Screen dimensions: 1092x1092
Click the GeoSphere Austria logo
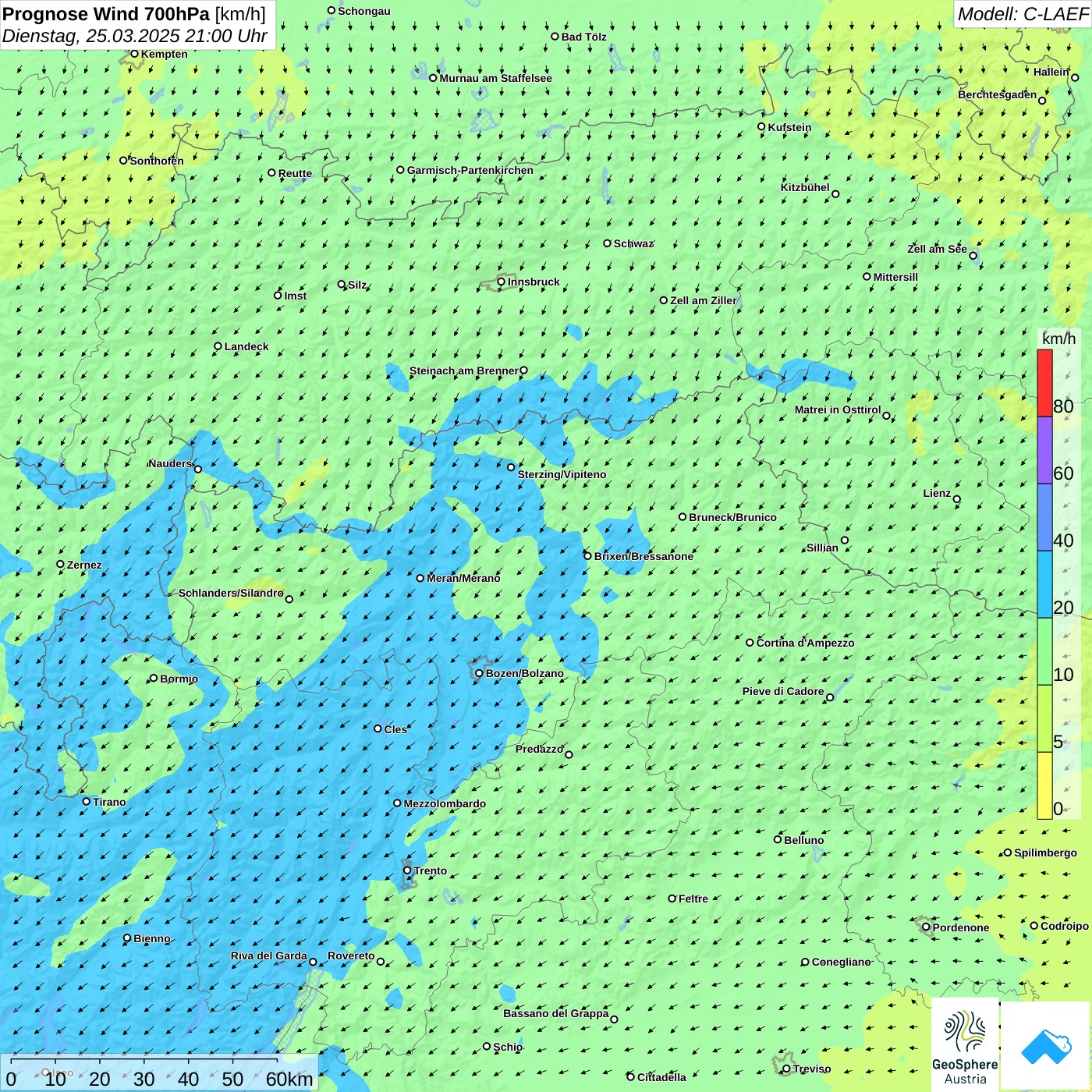(x=965, y=1045)
